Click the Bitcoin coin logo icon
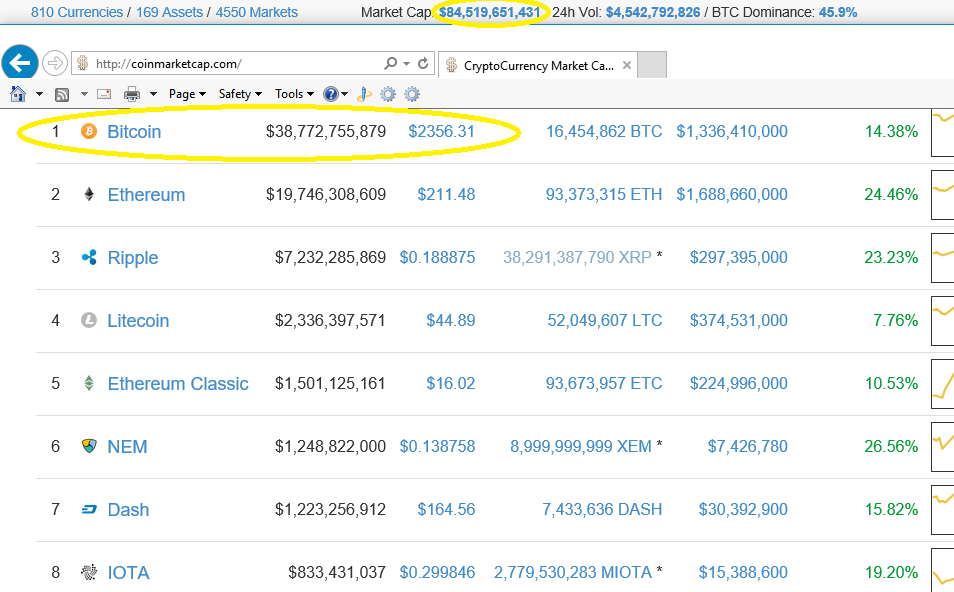 89,131
